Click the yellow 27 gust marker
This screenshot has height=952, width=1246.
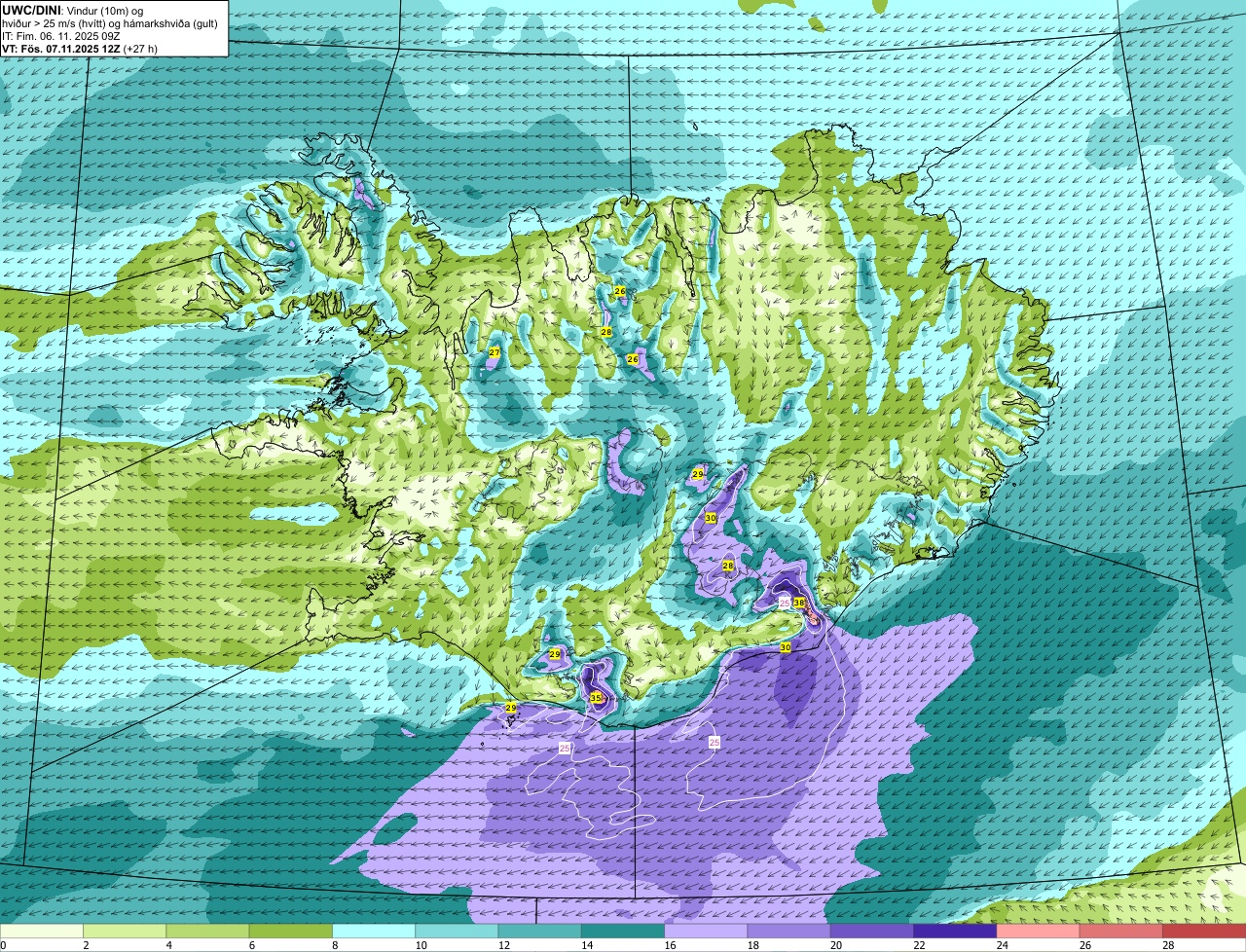click(495, 352)
